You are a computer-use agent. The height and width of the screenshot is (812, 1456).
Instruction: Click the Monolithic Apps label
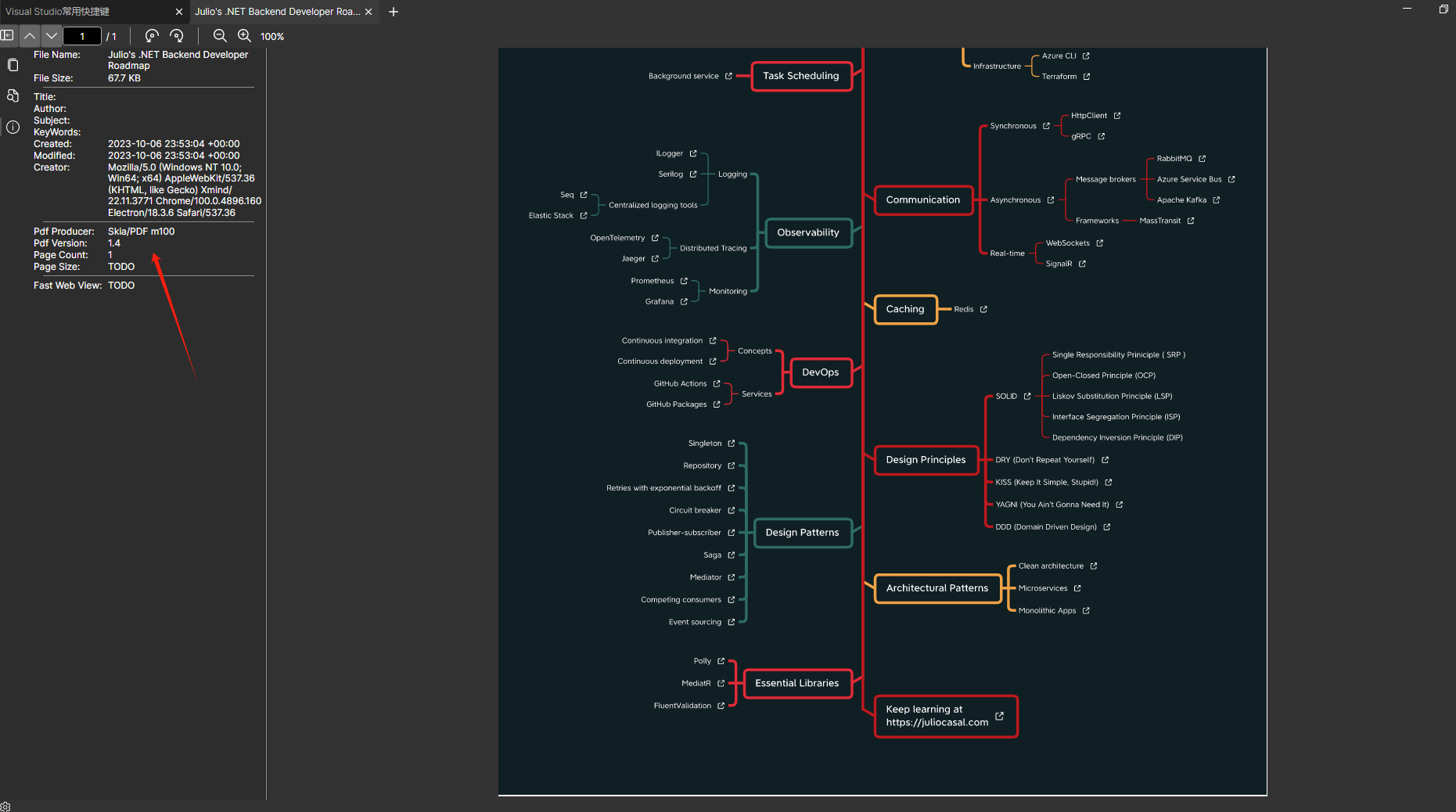[1047, 611]
